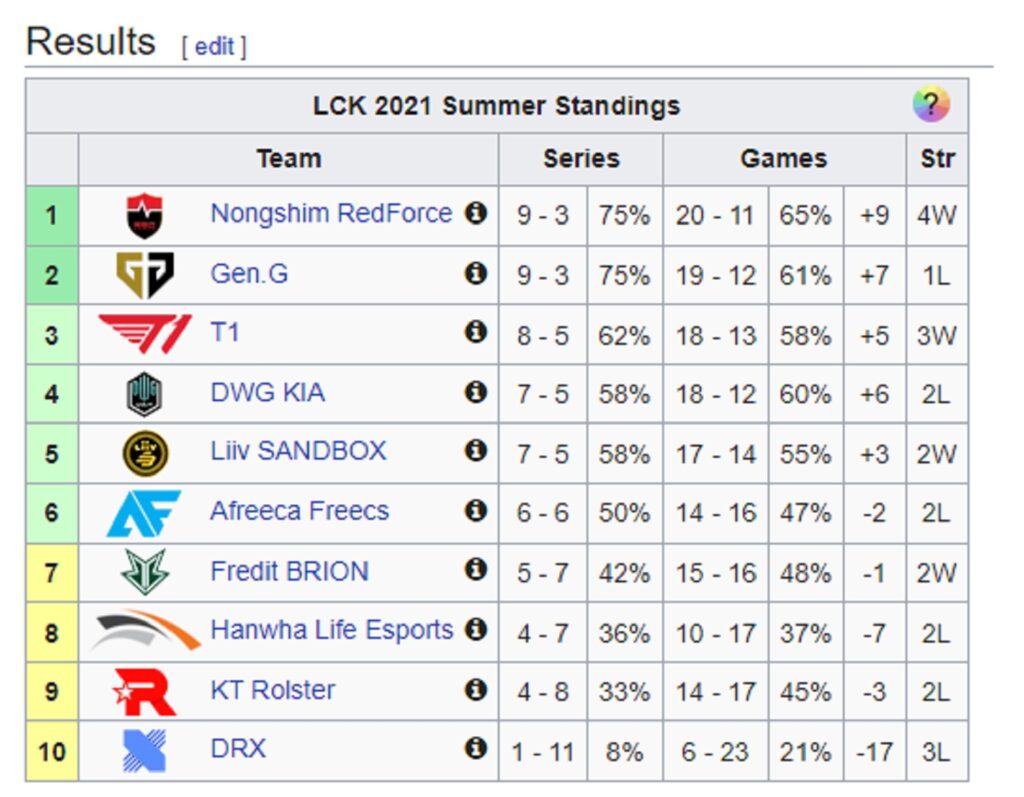Click the DRX info icon
This screenshot has width=1024, height=797.
[x=475, y=748]
